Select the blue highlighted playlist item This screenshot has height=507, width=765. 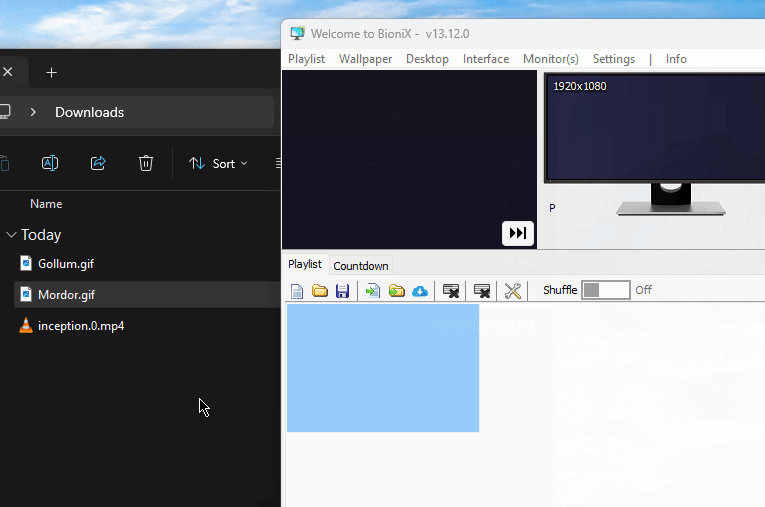(x=383, y=368)
